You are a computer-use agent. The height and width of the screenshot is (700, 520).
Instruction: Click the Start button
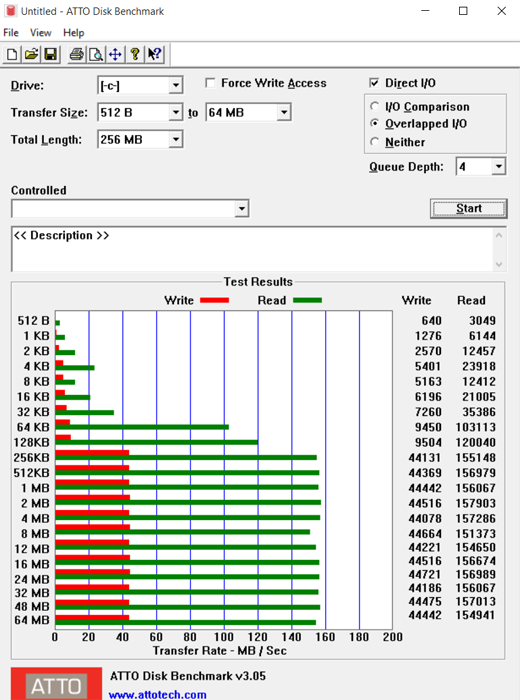point(469,208)
